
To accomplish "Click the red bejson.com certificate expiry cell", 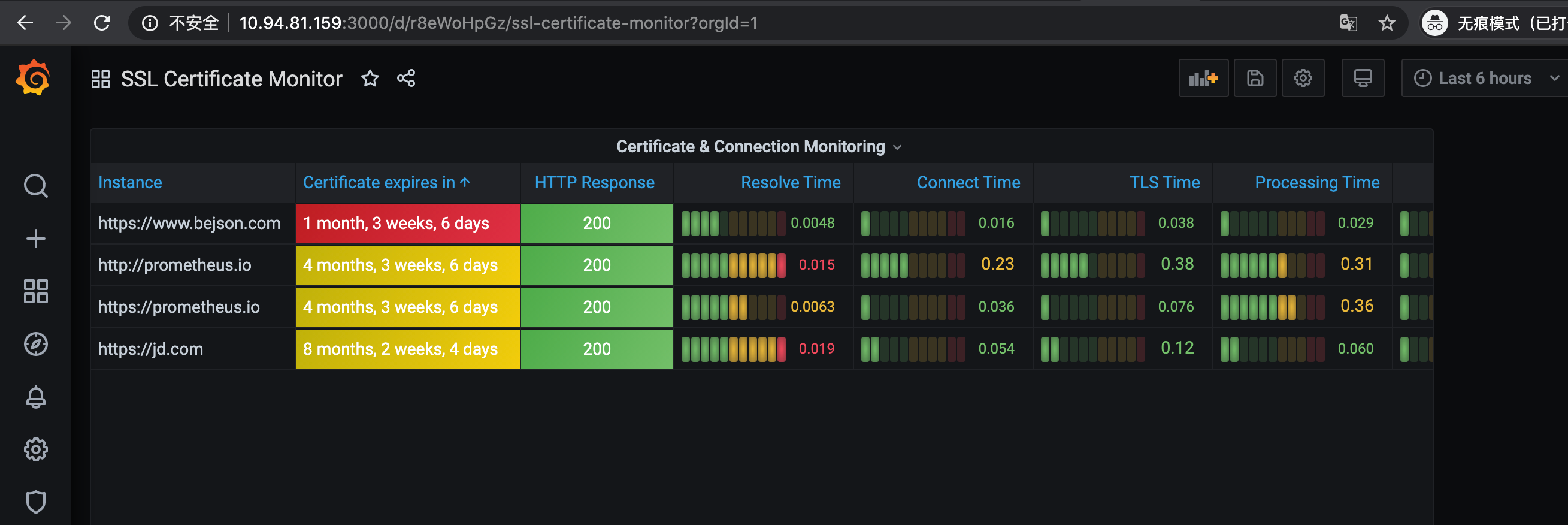I will 407,224.
